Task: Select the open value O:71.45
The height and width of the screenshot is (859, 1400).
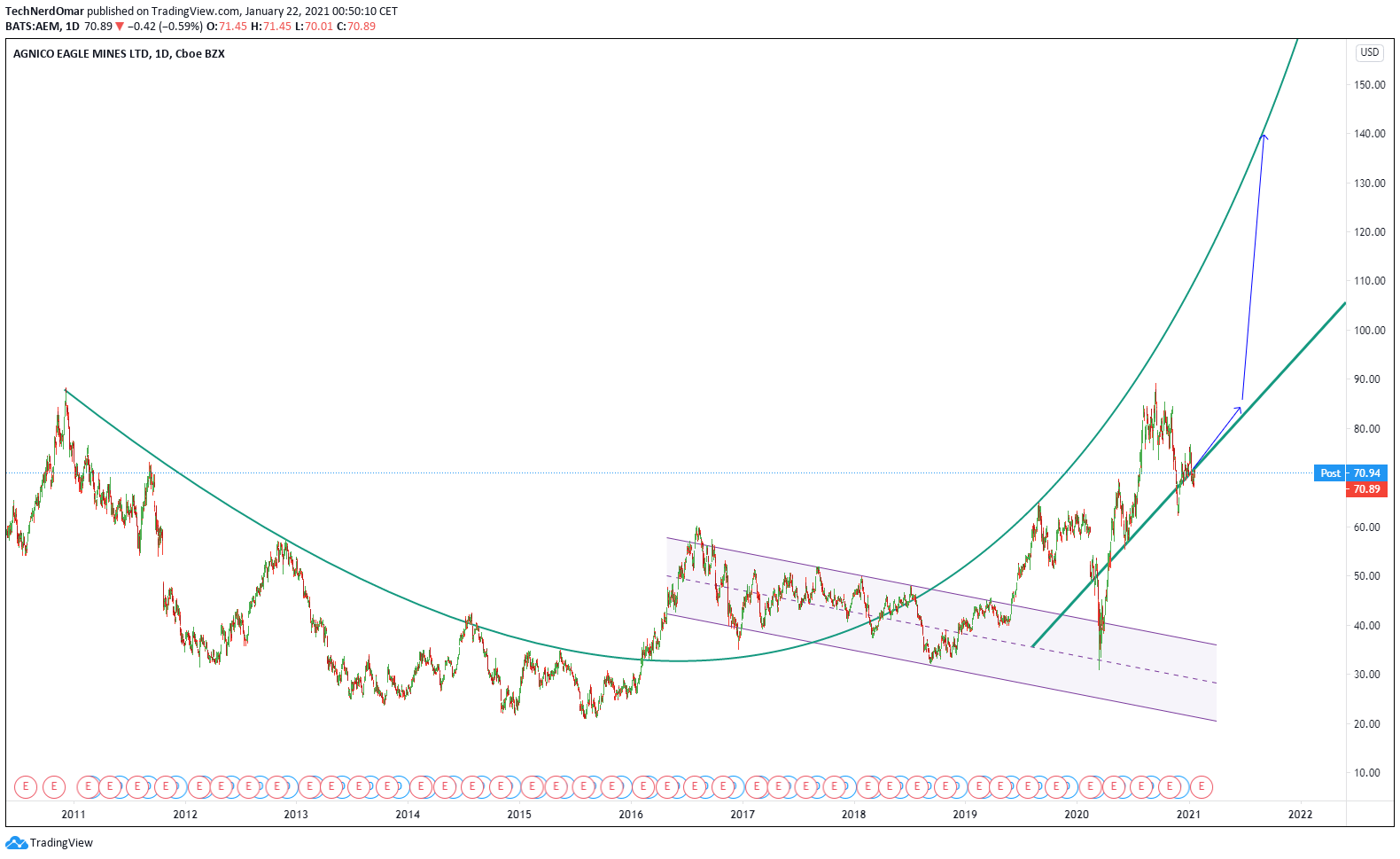Action: coord(227,27)
